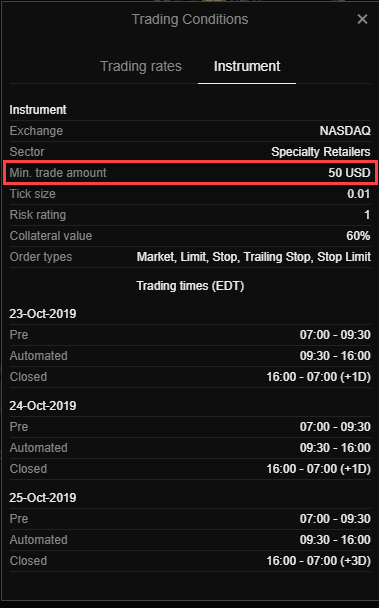Click the Trading Conditions title text

click(190, 19)
